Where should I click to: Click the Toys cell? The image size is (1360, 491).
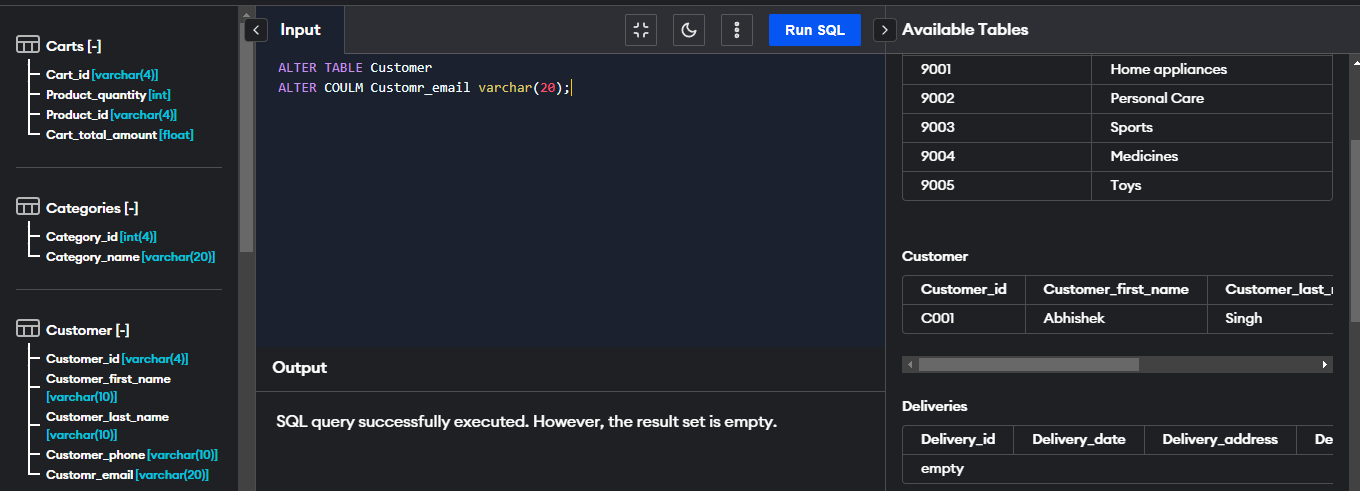click(1212, 185)
